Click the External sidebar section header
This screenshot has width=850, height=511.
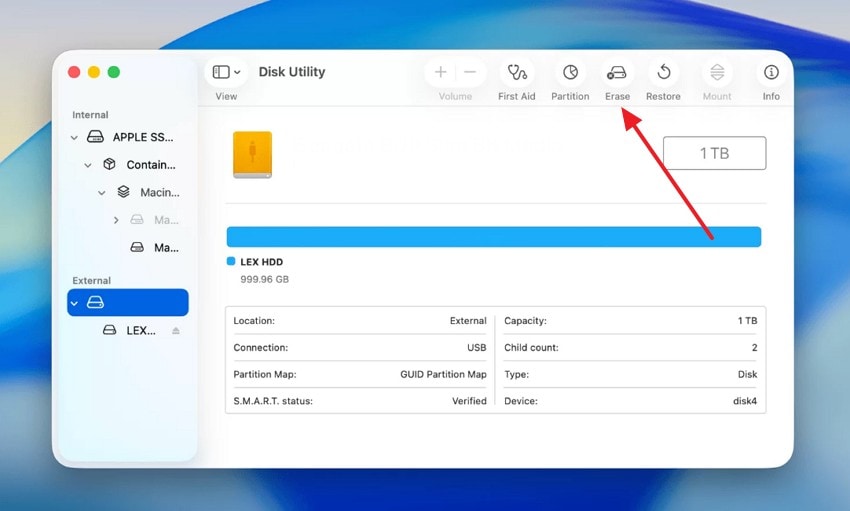(91, 281)
